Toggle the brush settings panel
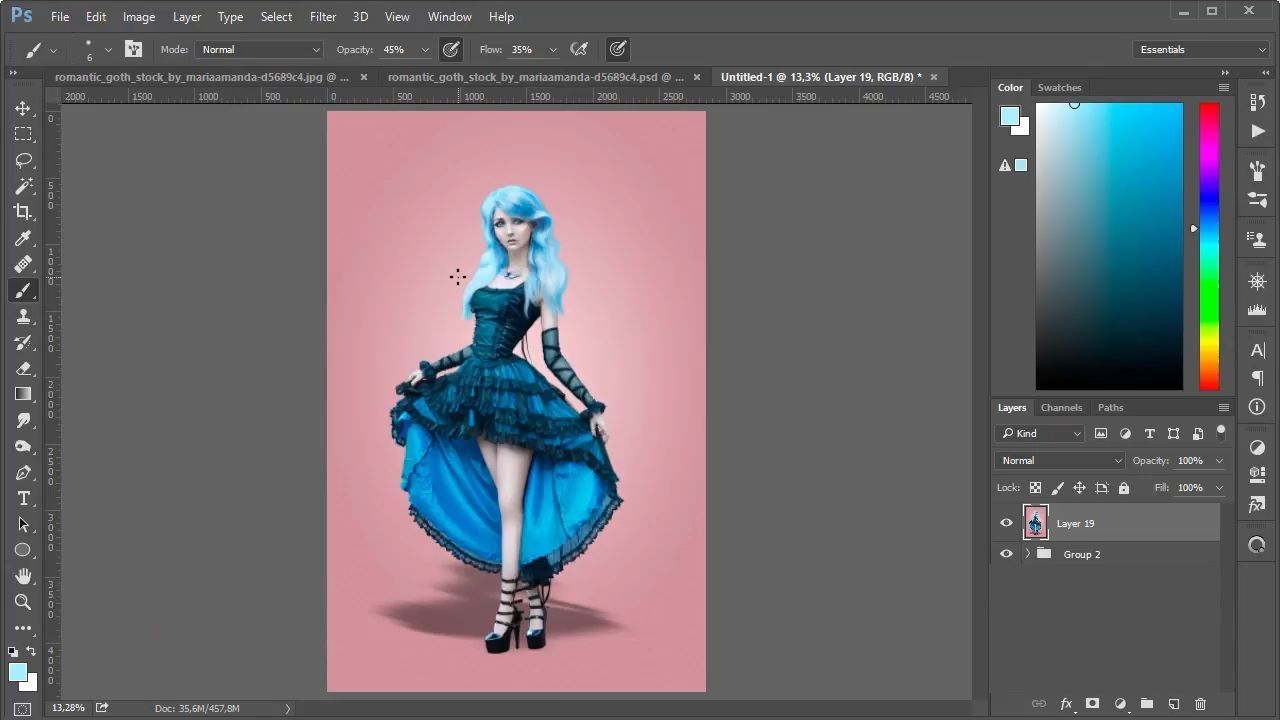Screen dimensions: 1280x720 pyautogui.click(x=133, y=49)
